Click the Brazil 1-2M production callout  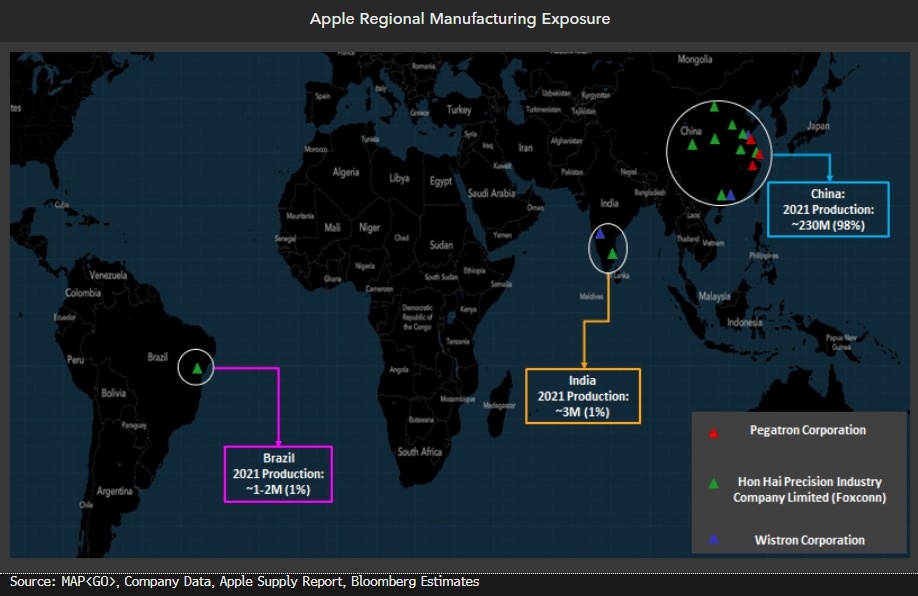pyautogui.click(x=277, y=472)
